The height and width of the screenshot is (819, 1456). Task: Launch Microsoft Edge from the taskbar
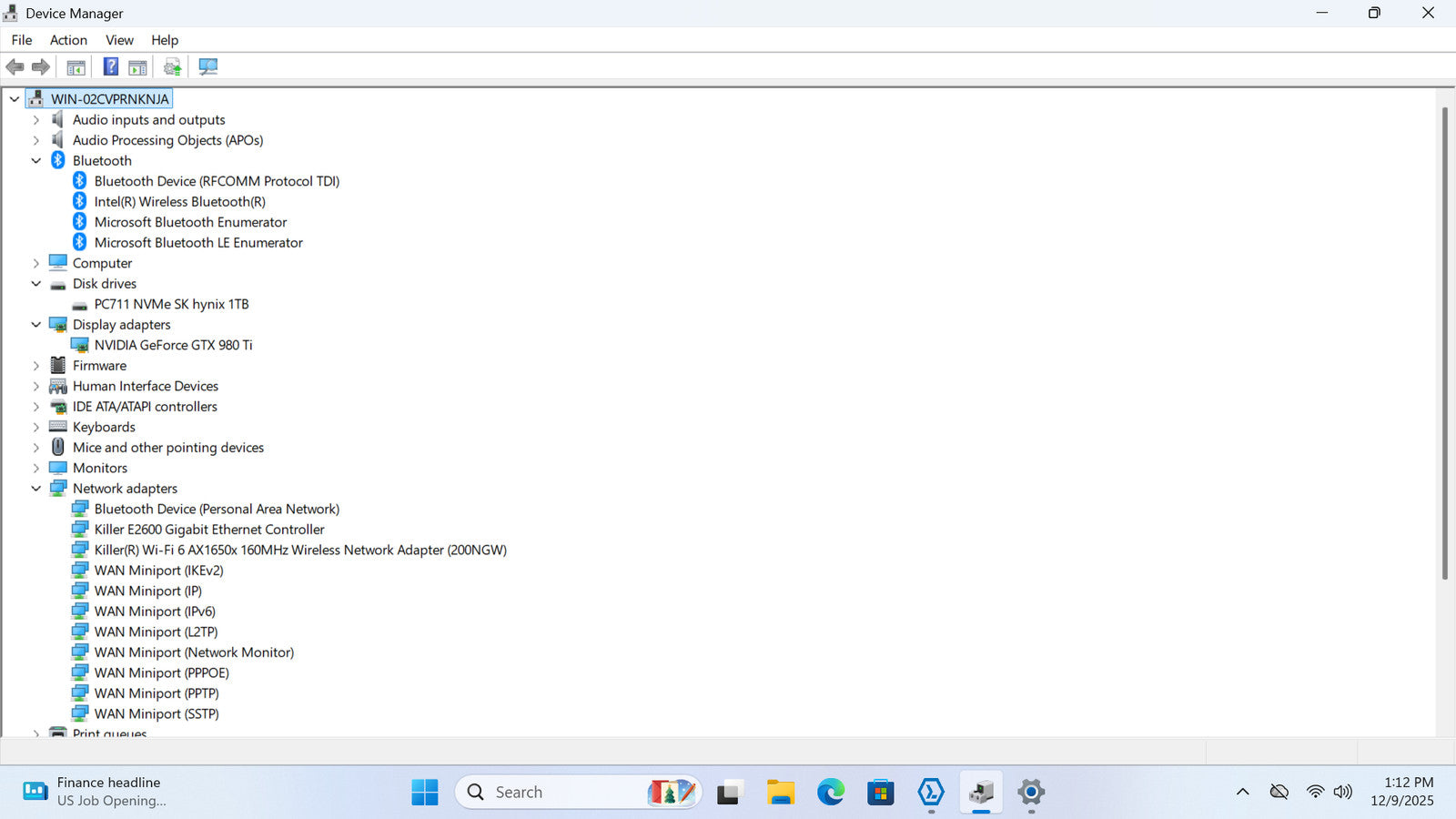point(831,793)
